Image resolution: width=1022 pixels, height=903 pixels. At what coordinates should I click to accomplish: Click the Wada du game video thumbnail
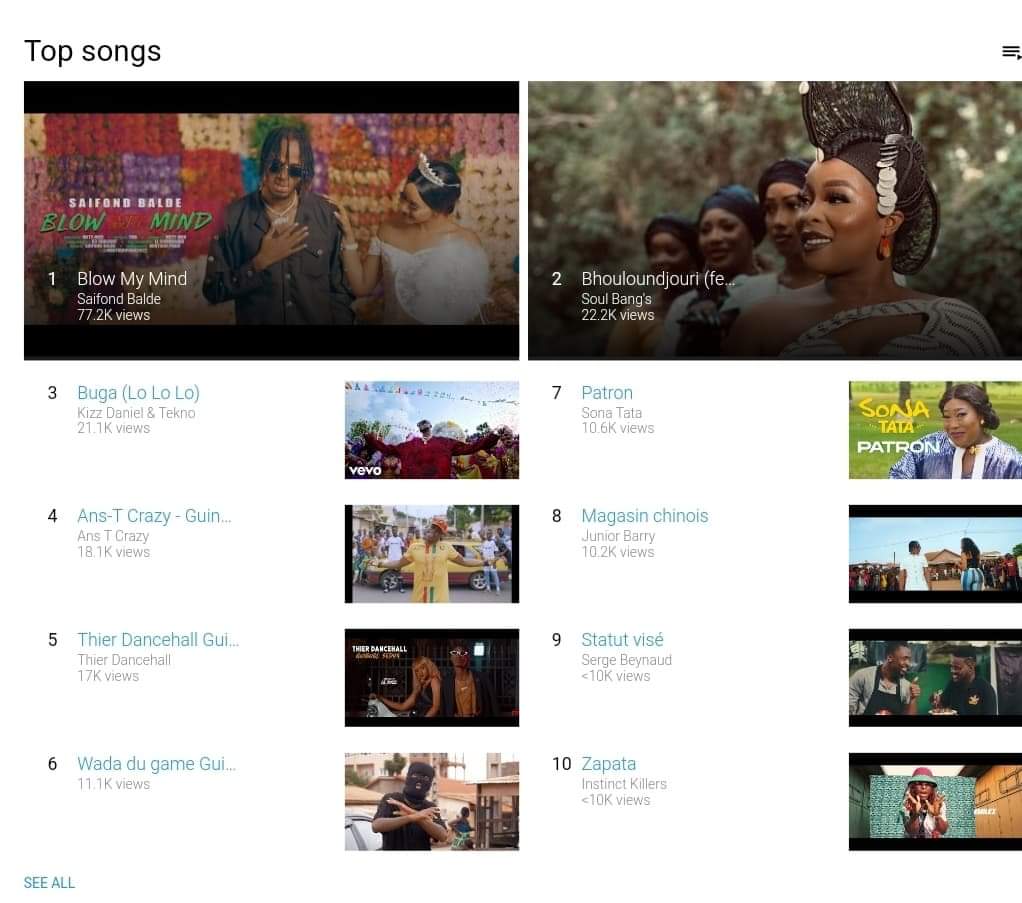tap(431, 802)
